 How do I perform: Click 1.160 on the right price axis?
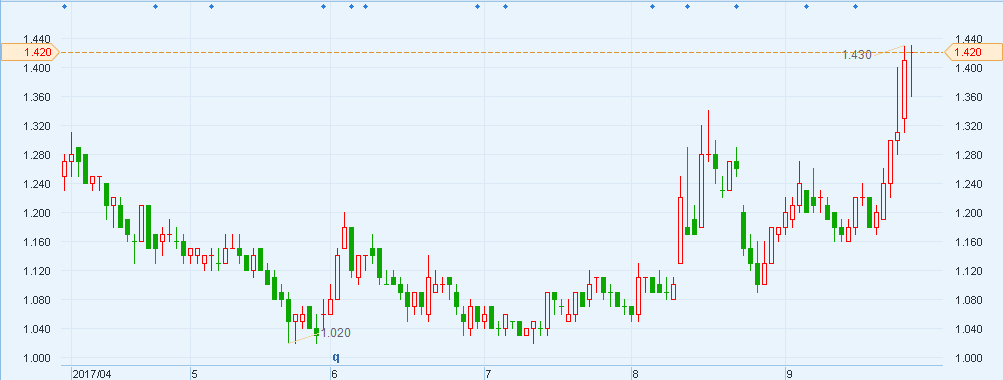point(967,242)
